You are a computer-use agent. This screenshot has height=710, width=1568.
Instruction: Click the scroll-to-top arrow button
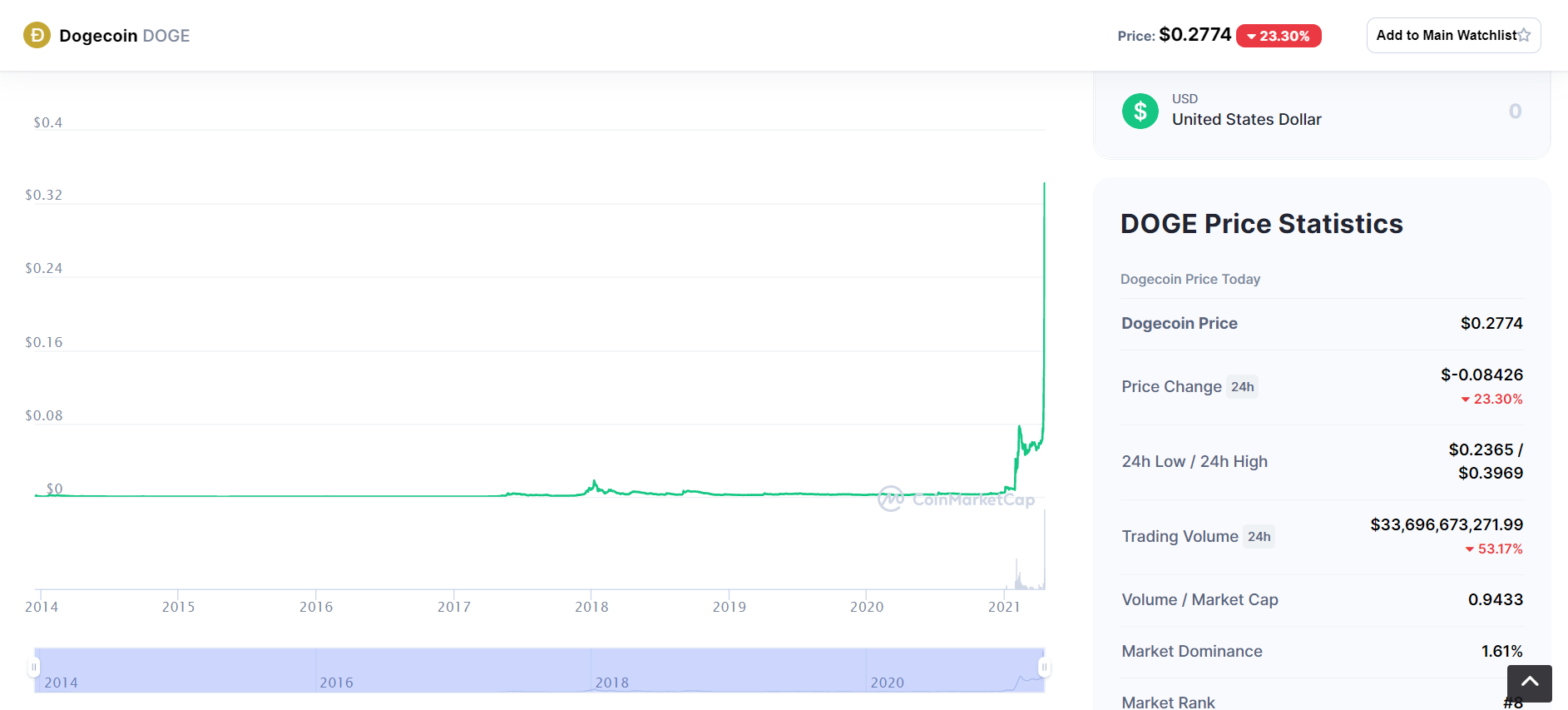click(1529, 683)
